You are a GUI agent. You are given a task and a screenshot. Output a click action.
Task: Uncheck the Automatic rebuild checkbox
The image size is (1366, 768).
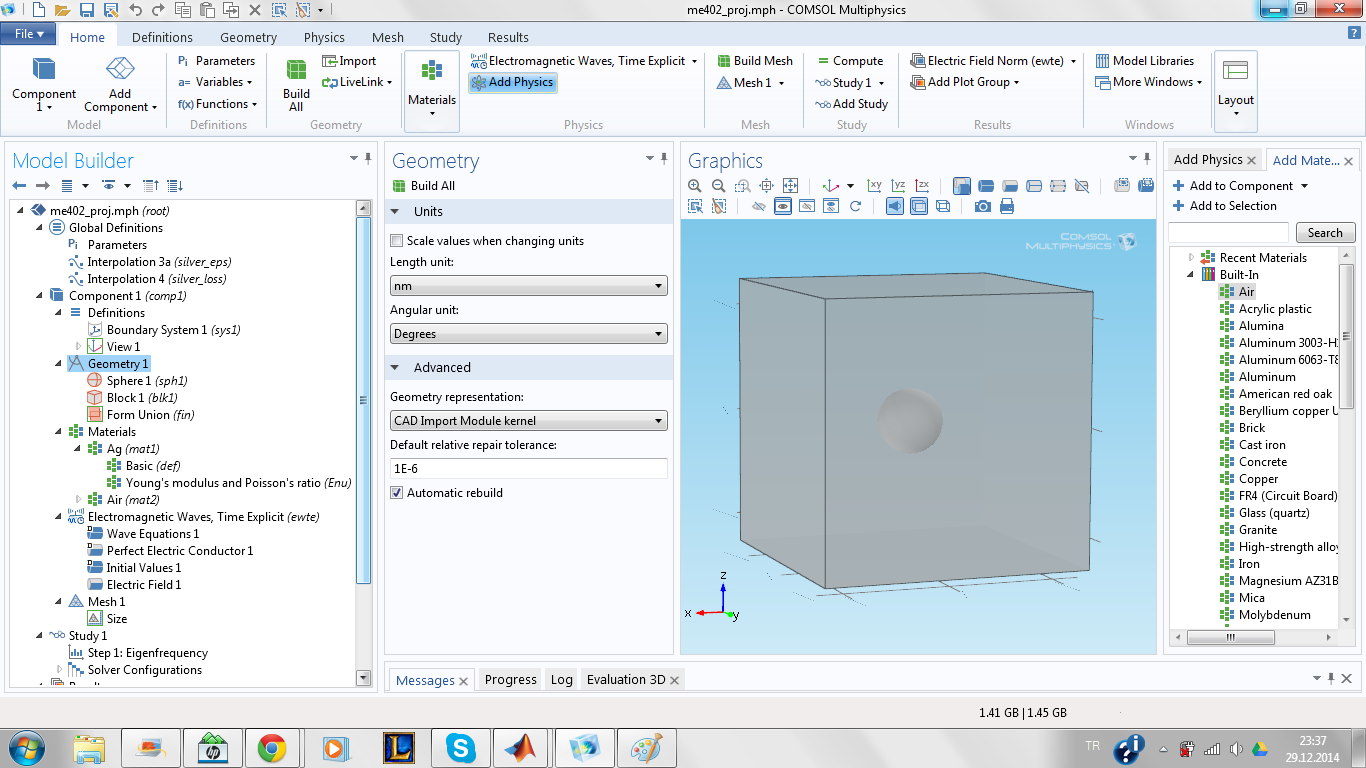tap(397, 493)
